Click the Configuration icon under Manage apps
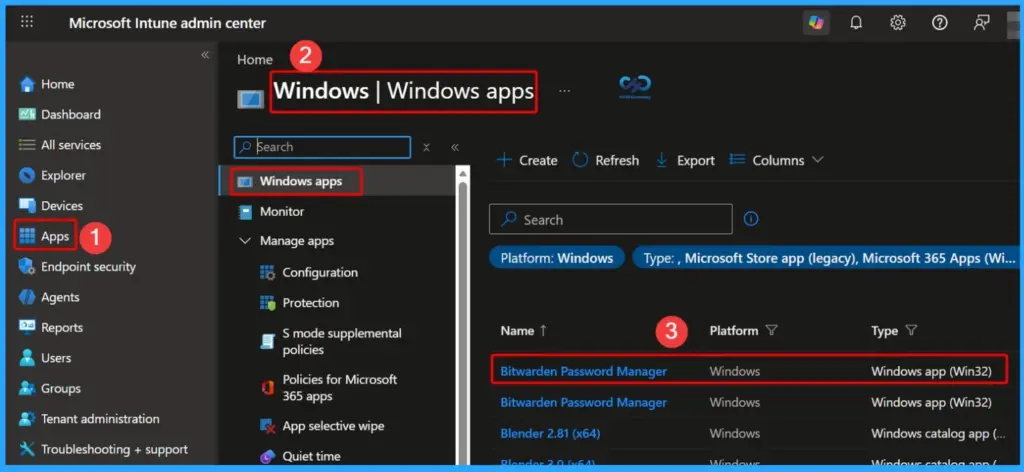Screen dimensions: 1024x472 [x=267, y=273]
